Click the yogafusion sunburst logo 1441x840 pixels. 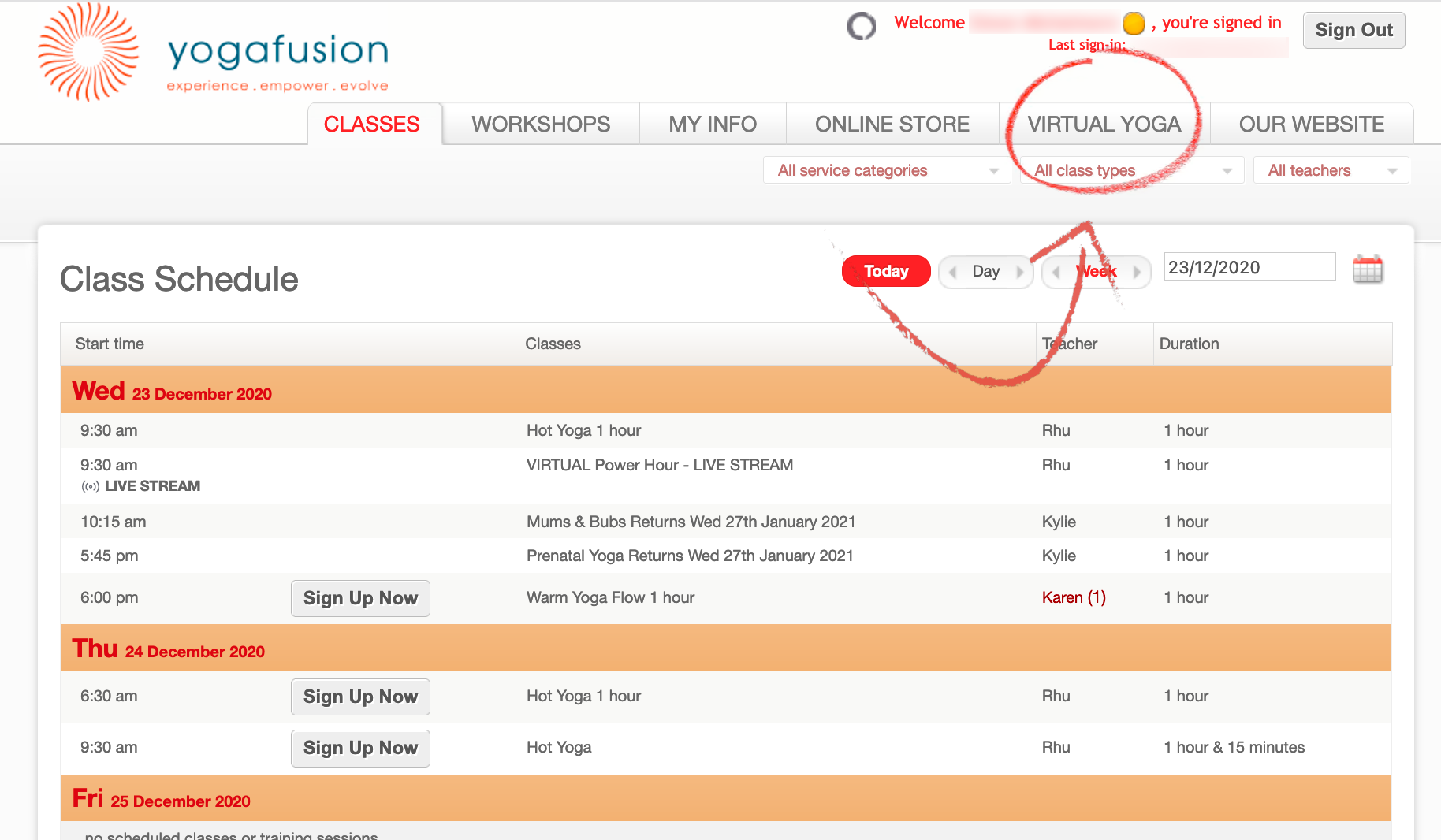(x=88, y=52)
